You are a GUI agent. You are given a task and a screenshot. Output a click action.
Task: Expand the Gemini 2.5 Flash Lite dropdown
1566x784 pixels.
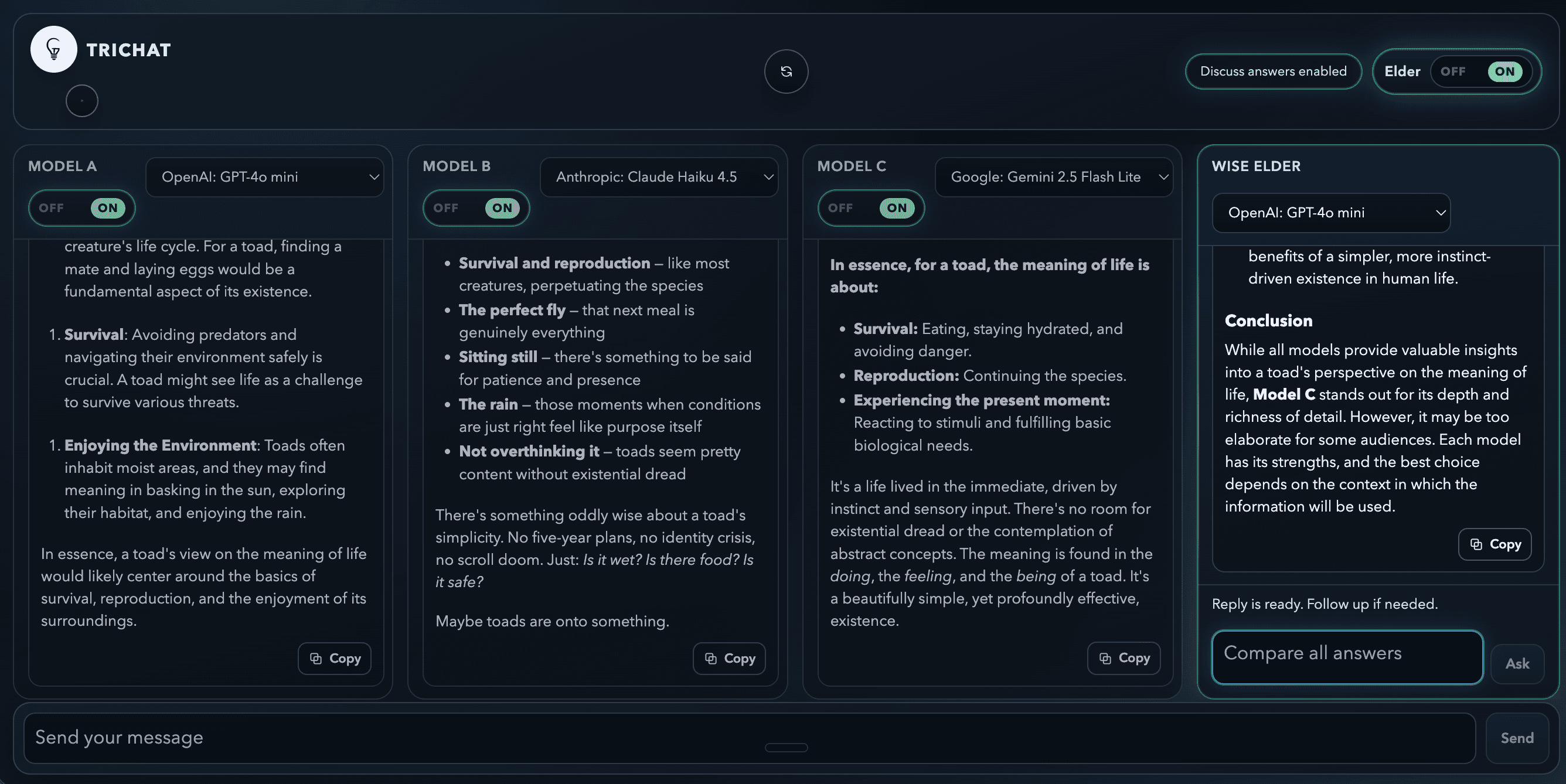tap(1054, 177)
